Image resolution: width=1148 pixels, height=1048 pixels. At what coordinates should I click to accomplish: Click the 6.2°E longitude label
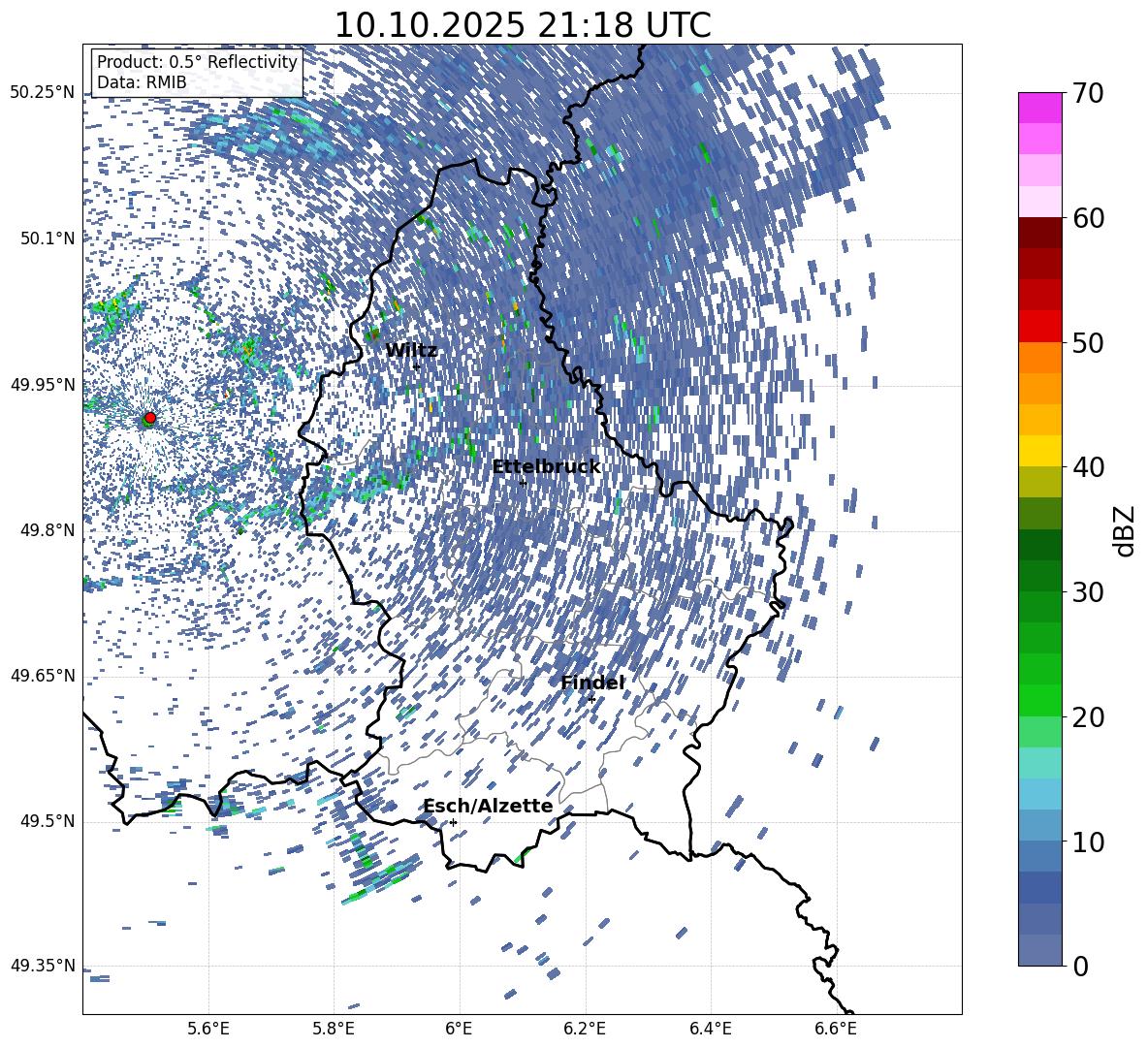pos(585,1029)
